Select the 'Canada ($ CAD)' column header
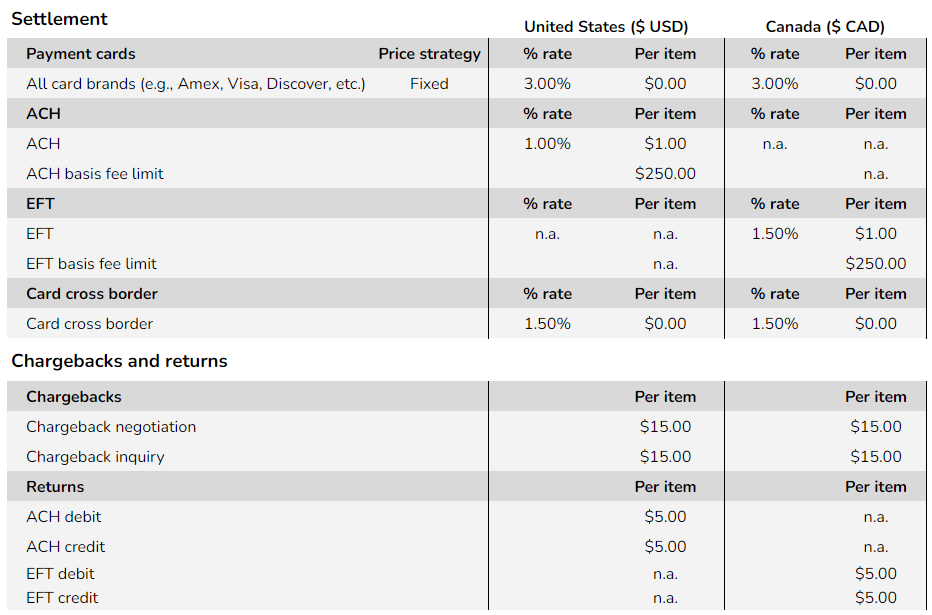Viewport: 932px width, 615px height. [x=825, y=27]
